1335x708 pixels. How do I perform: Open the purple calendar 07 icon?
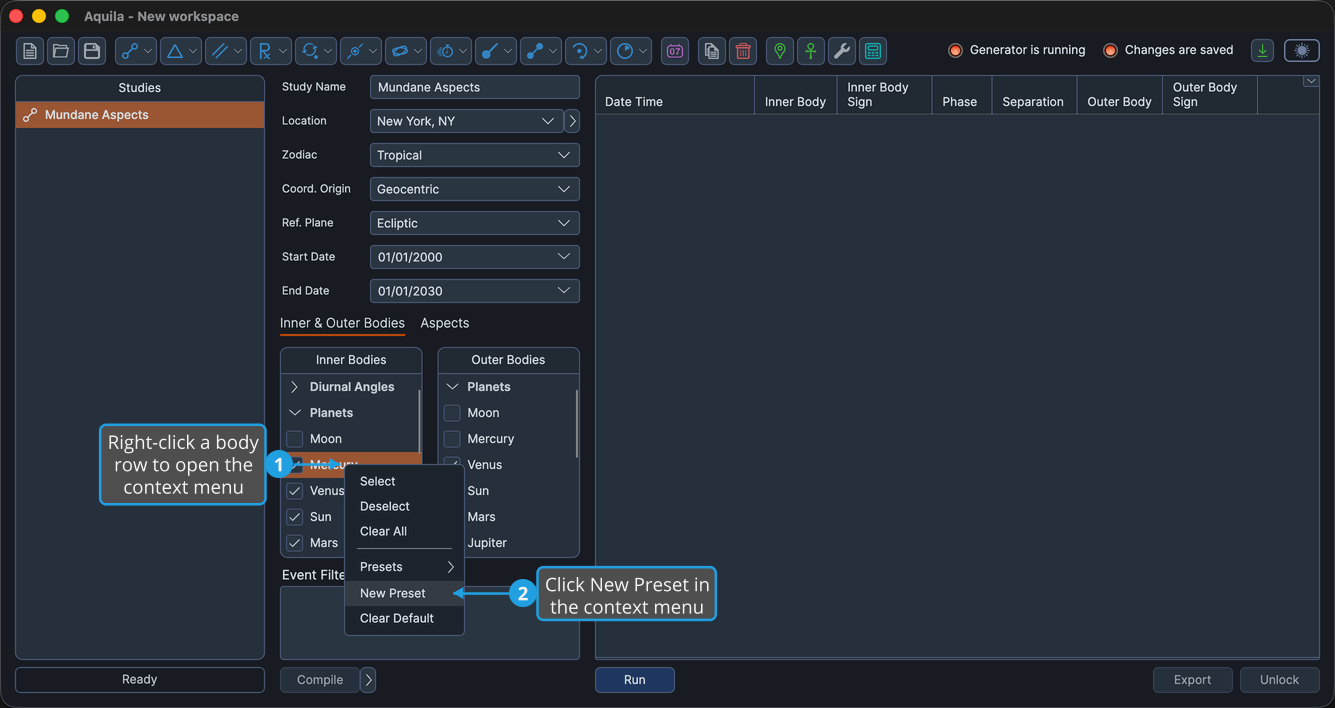pos(675,51)
